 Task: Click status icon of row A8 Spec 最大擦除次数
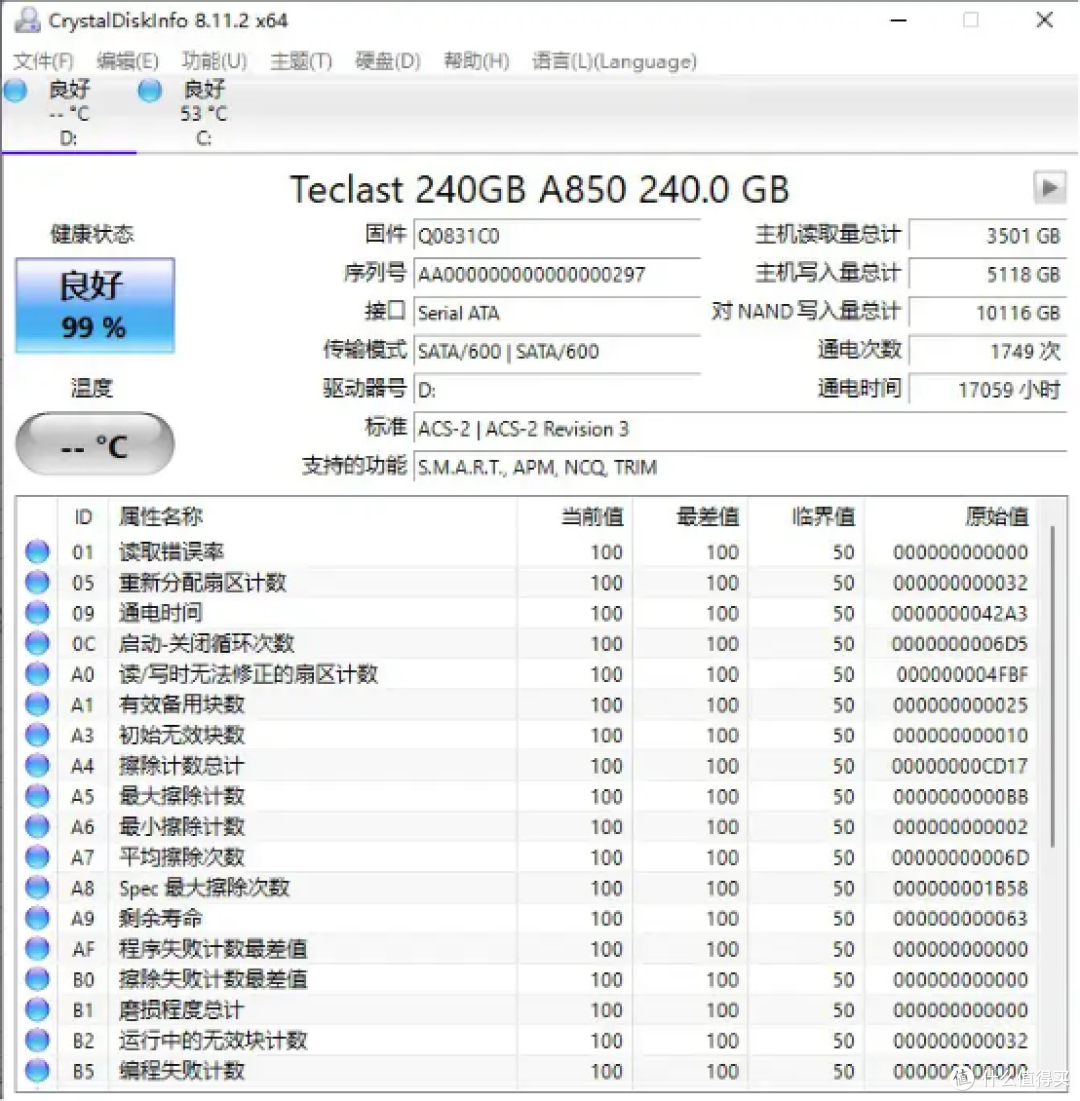pos(37,888)
